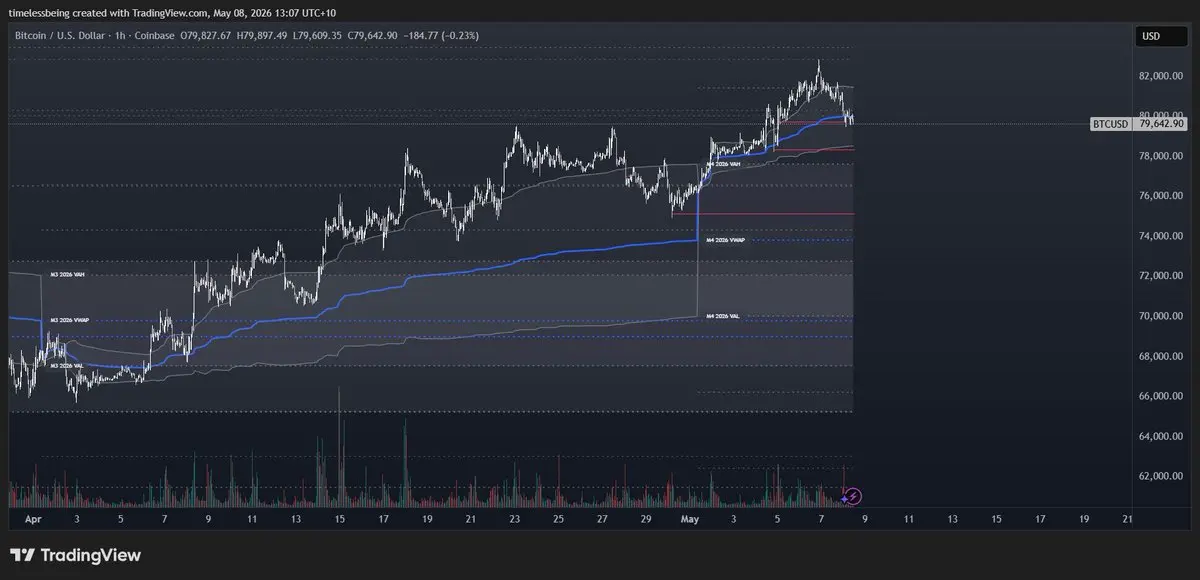Click the 21 date label on time axis
Viewport: 1200px width, 580px height.
pos(1128,519)
